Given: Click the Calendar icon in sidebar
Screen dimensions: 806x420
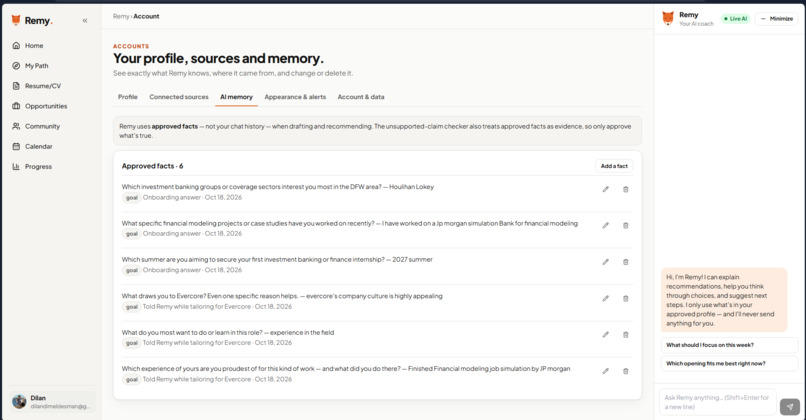Looking at the screenshot, I should (x=16, y=147).
